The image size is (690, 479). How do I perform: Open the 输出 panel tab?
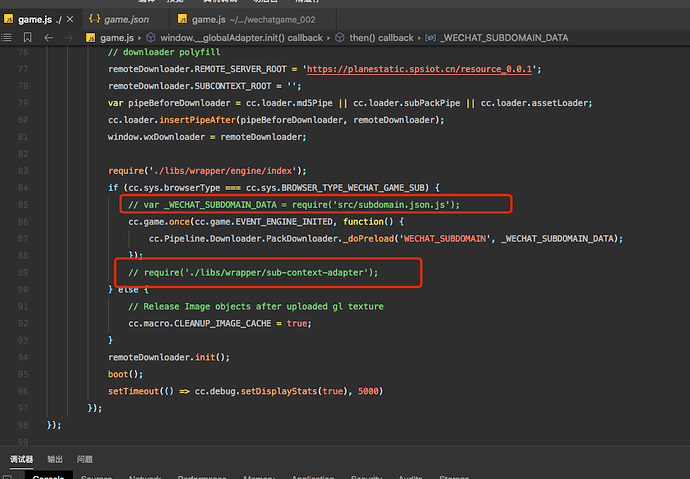pos(55,459)
